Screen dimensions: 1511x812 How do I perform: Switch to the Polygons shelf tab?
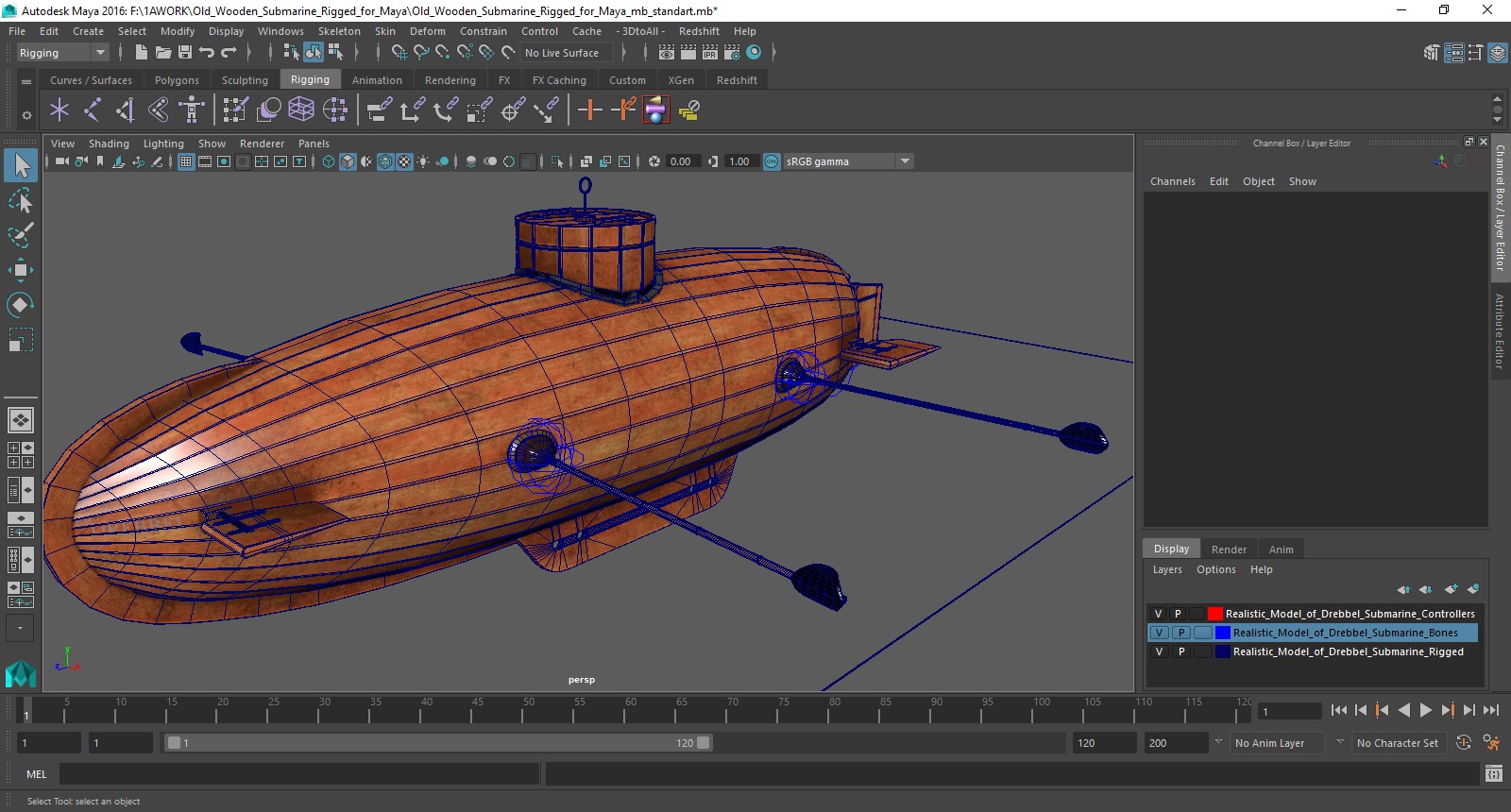coord(177,80)
